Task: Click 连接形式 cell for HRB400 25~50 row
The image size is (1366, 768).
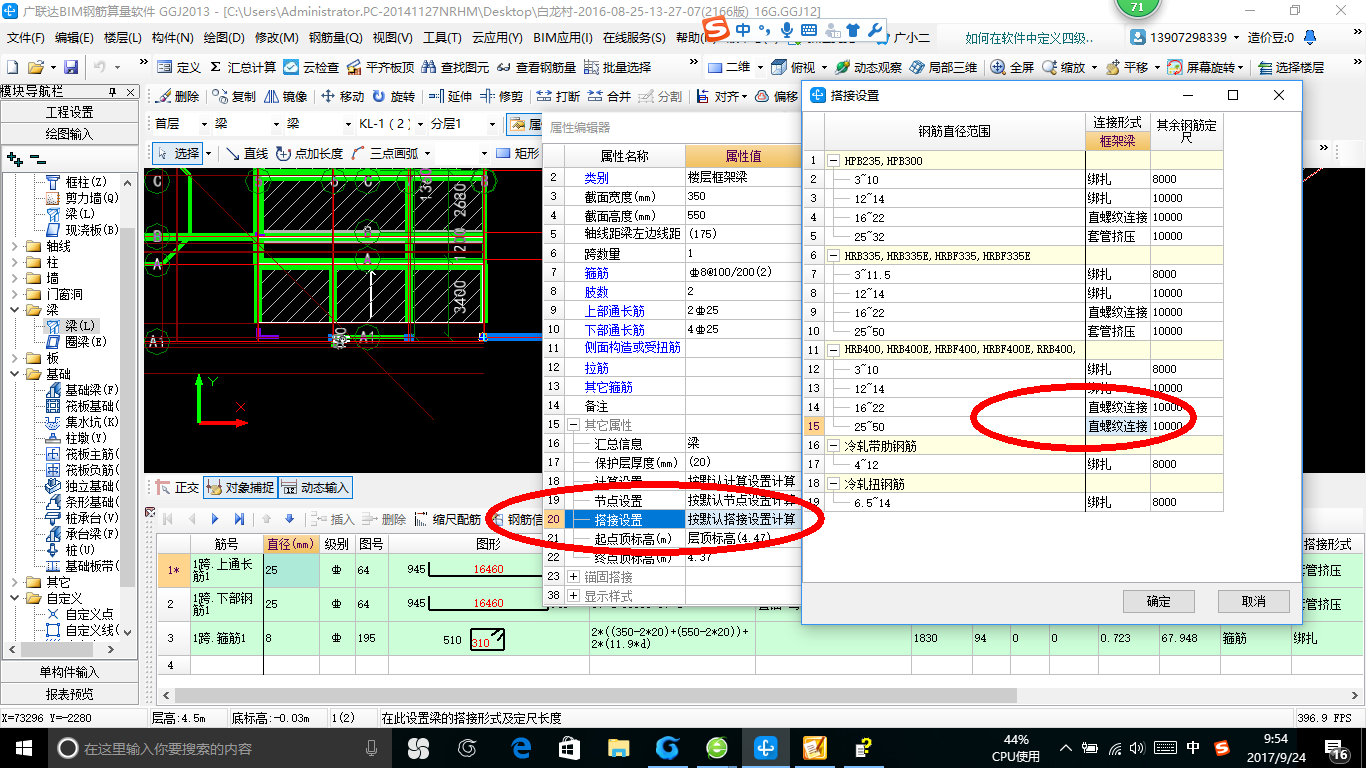Action: pos(1118,426)
